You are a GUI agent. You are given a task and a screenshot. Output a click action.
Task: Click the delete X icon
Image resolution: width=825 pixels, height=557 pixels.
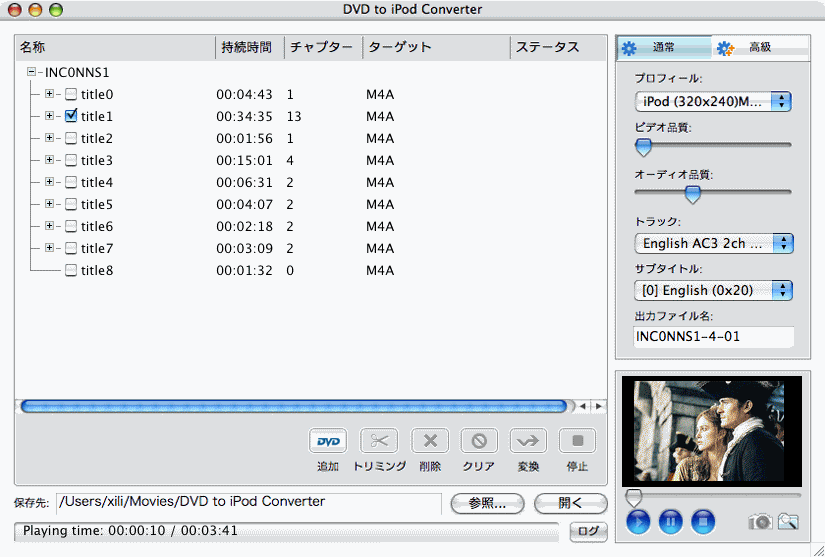tap(430, 441)
